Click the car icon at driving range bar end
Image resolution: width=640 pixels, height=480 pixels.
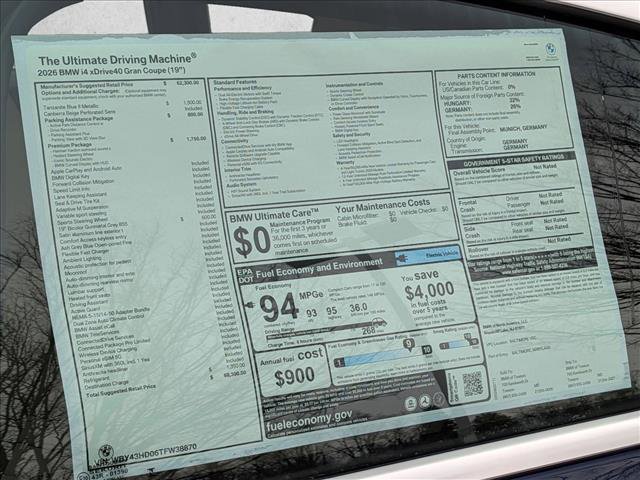point(381,322)
